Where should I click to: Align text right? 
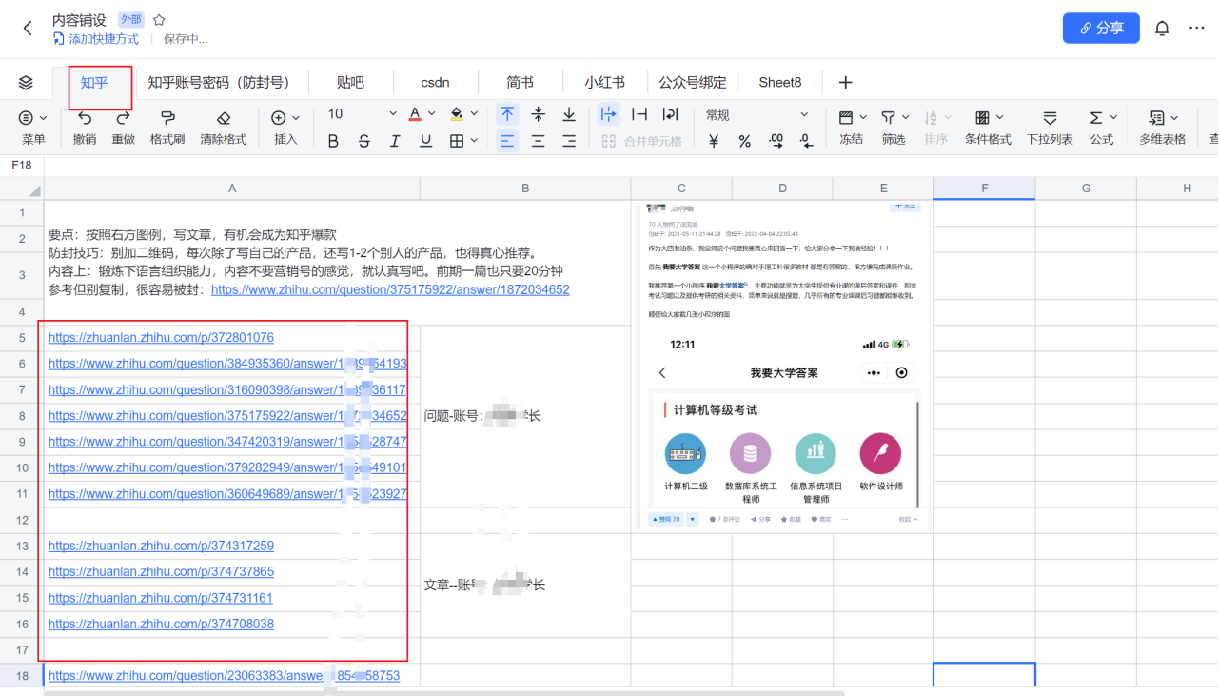tap(569, 141)
